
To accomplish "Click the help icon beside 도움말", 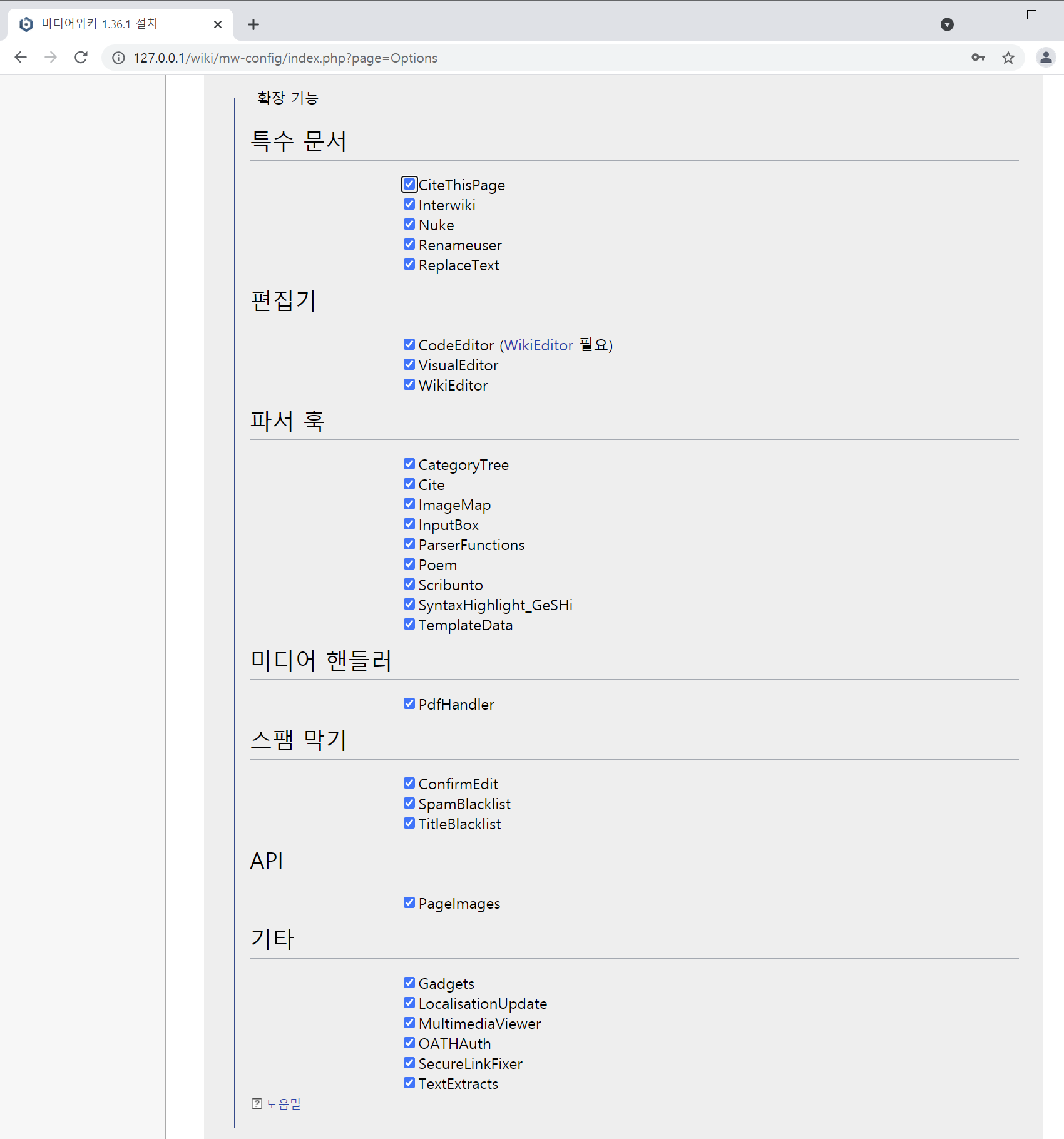I will tap(257, 1103).
